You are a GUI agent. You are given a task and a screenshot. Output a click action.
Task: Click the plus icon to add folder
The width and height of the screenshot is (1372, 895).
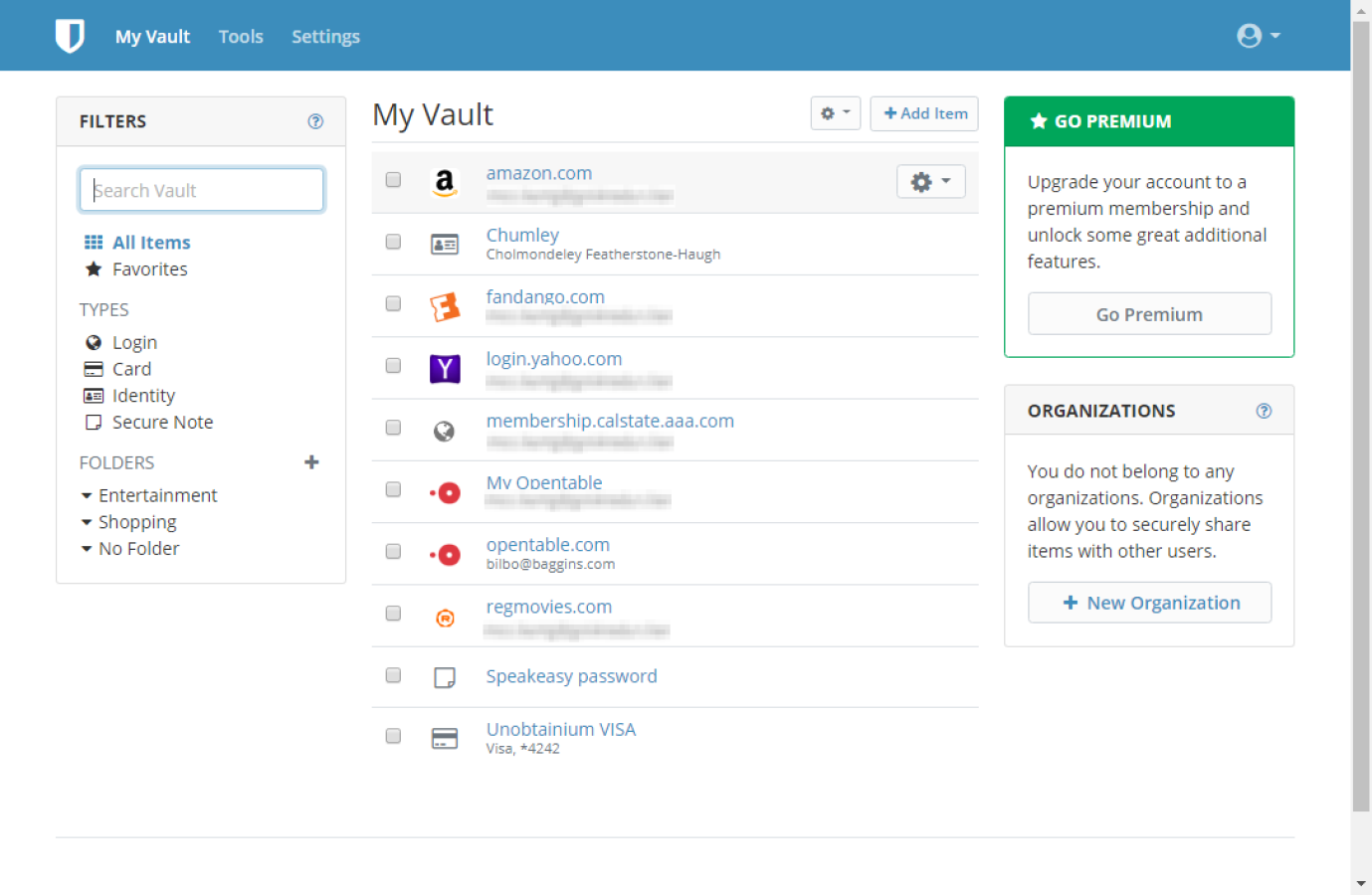point(311,462)
